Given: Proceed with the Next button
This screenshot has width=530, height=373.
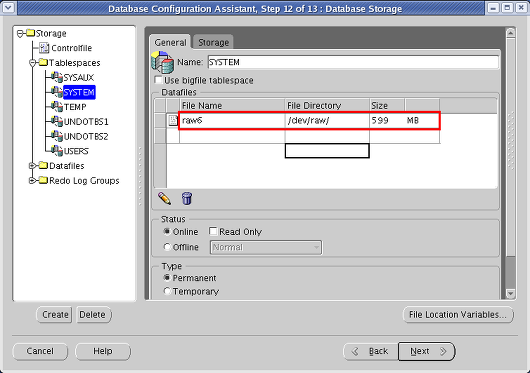Looking at the screenshot, I should point(427,351).
